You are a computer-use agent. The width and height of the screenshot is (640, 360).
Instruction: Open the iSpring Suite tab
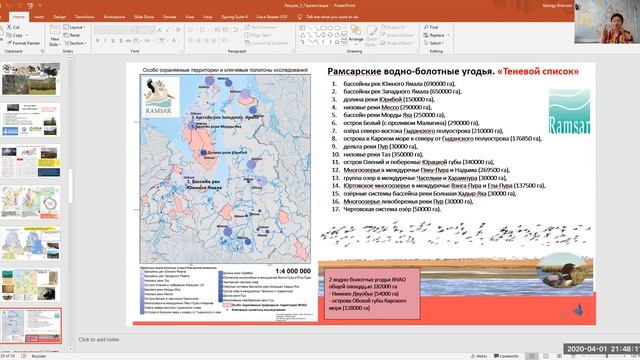click(x=234, y=17)
